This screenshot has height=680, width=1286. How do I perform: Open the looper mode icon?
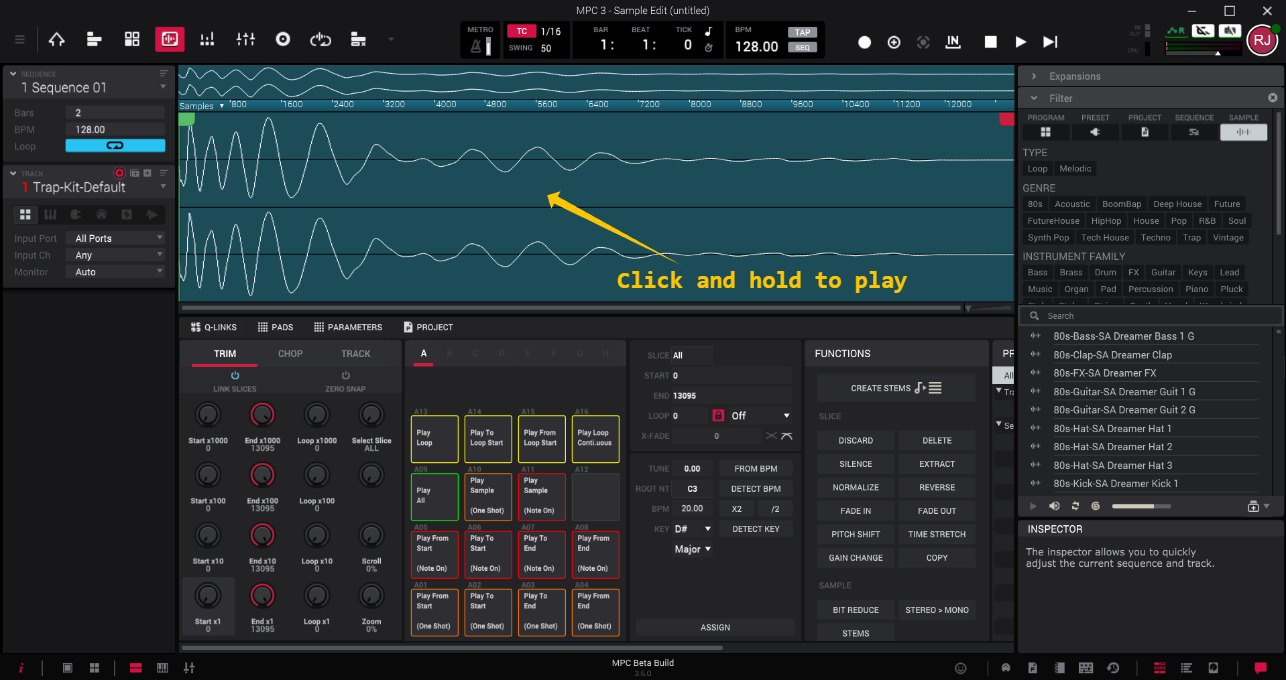click(x=320, y=39)
